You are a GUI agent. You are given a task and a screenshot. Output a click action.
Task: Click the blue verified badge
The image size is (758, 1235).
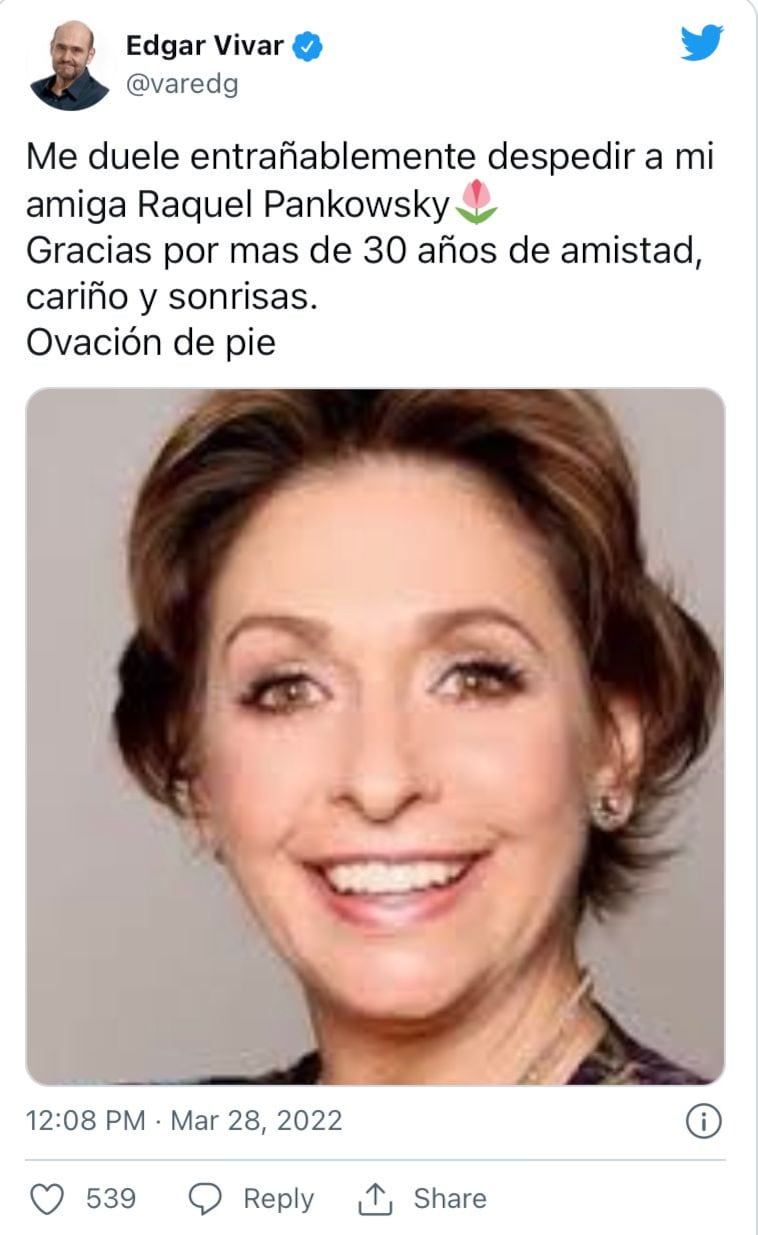tap(307, 46)
